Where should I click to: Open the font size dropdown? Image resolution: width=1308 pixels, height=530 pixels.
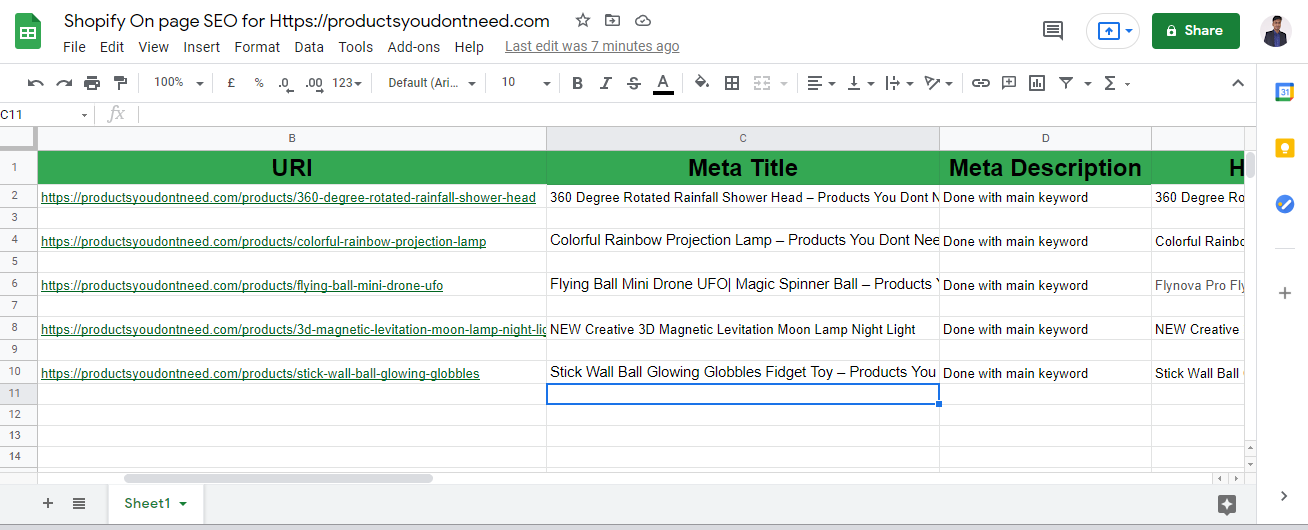tap(525, 83)
